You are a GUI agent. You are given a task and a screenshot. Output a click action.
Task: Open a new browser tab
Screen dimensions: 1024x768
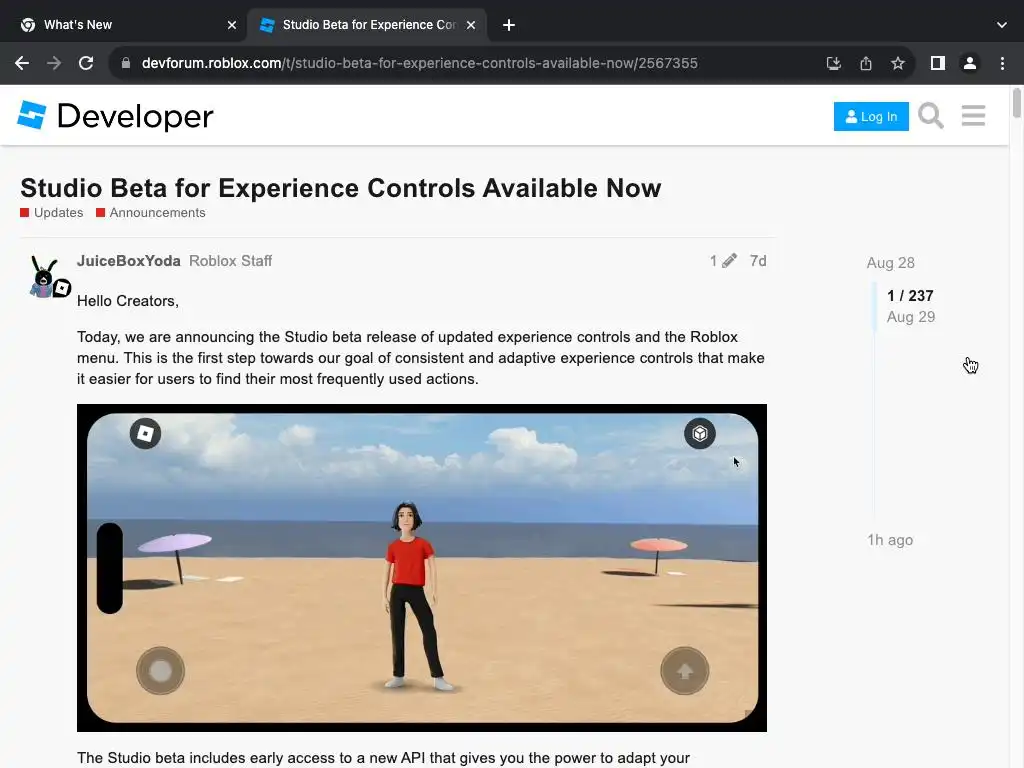(509, 25)
